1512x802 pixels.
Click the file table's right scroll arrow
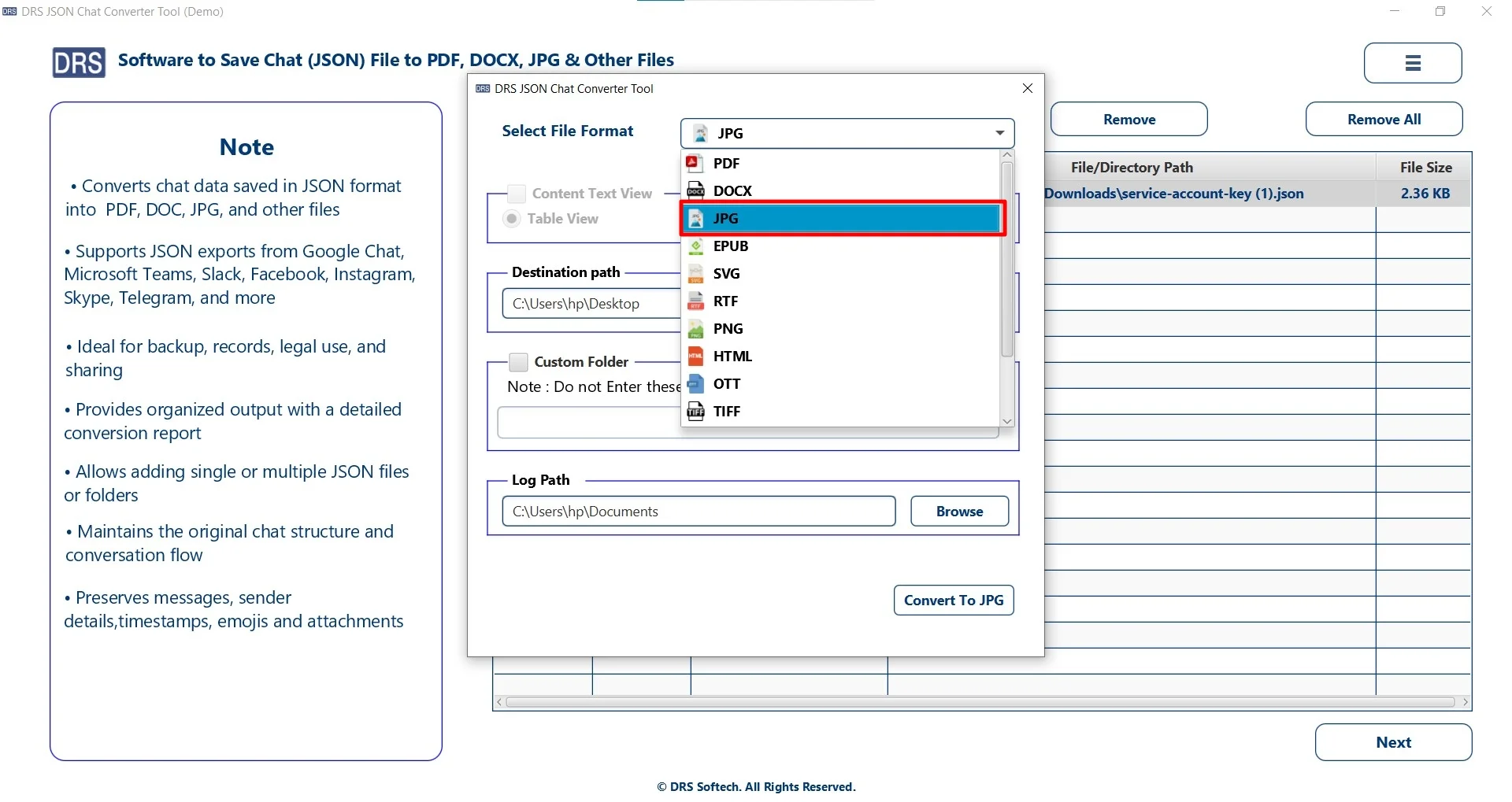tap(1465, 702)
